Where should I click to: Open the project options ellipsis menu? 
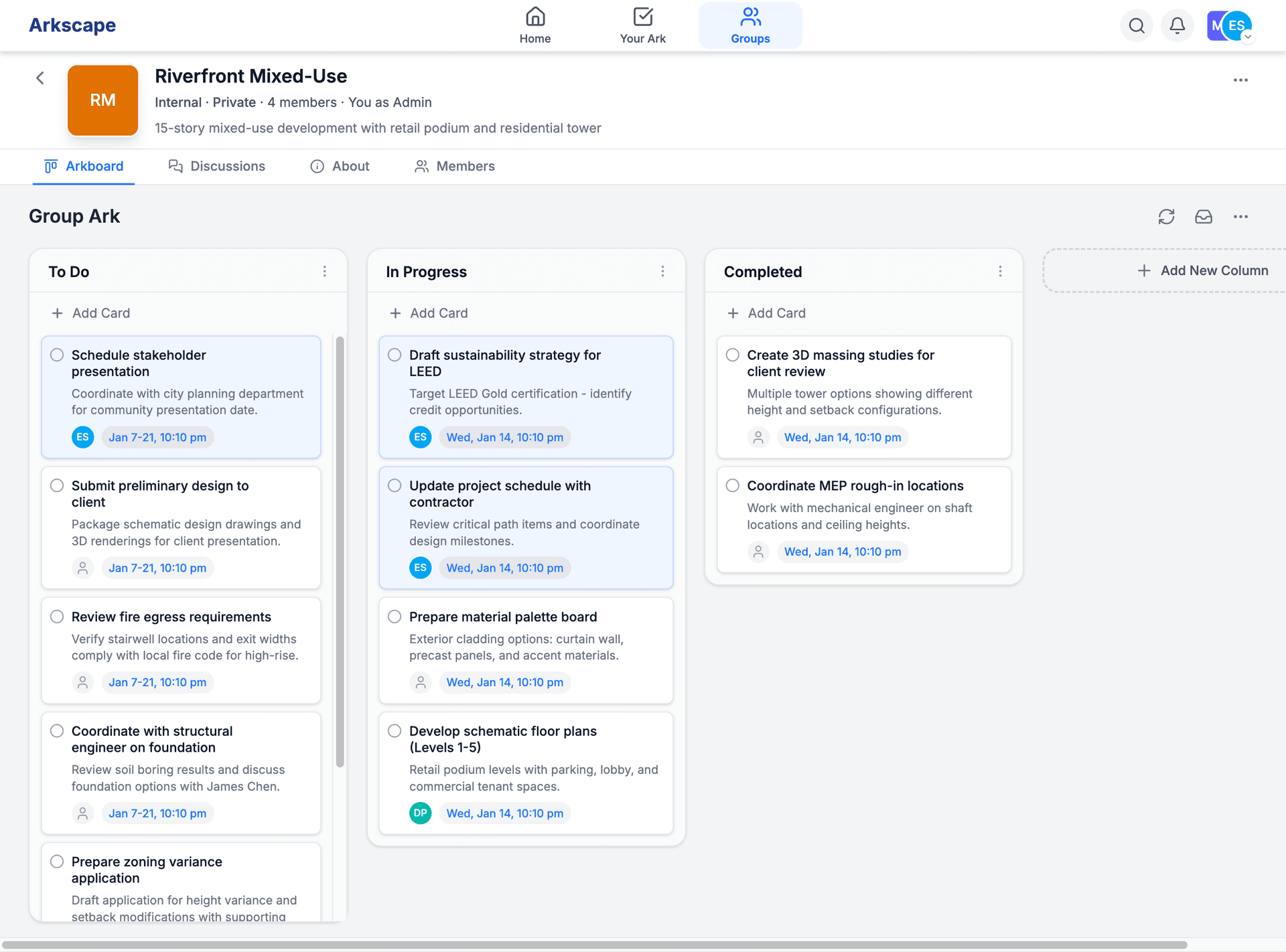pos(1240,80)
